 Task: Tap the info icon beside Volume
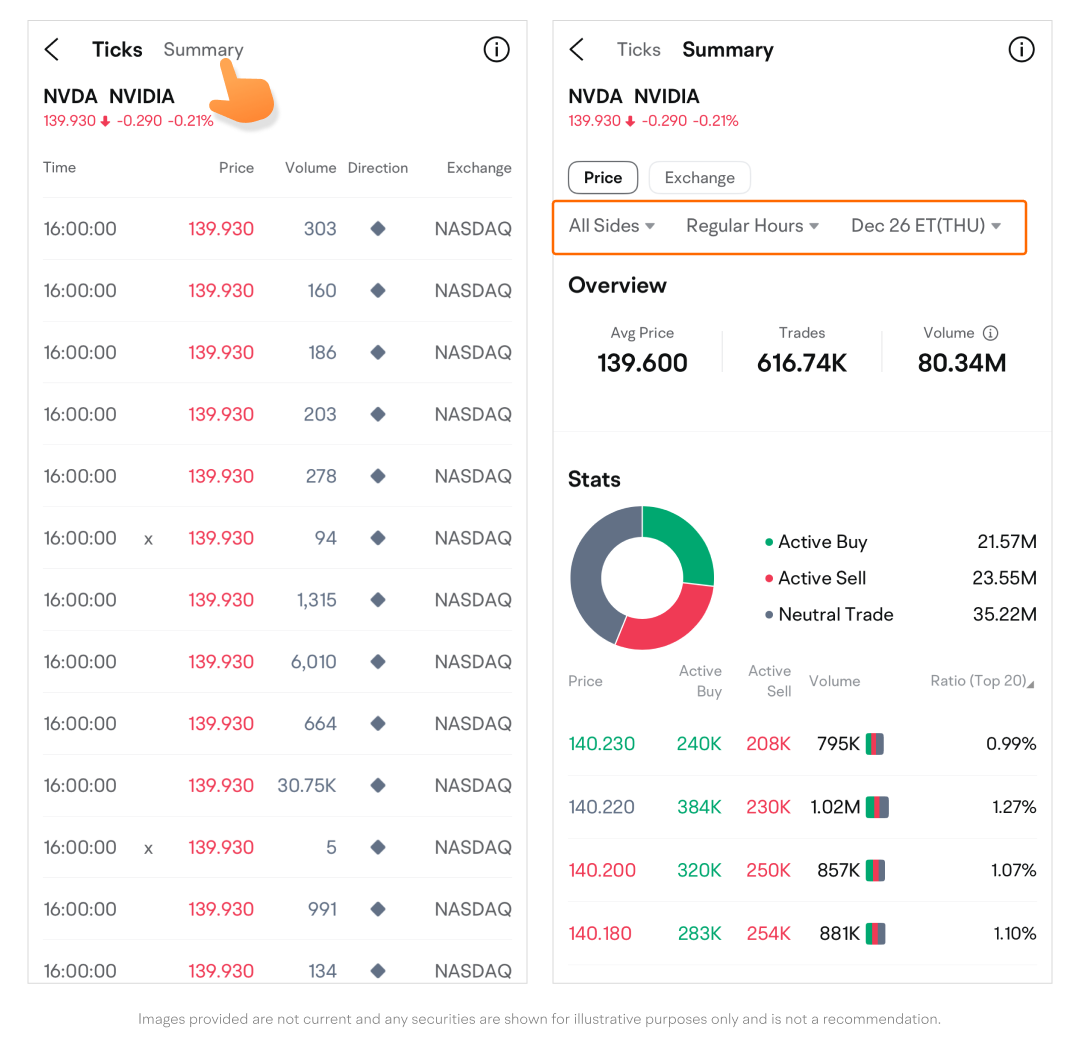click(990, 333)
